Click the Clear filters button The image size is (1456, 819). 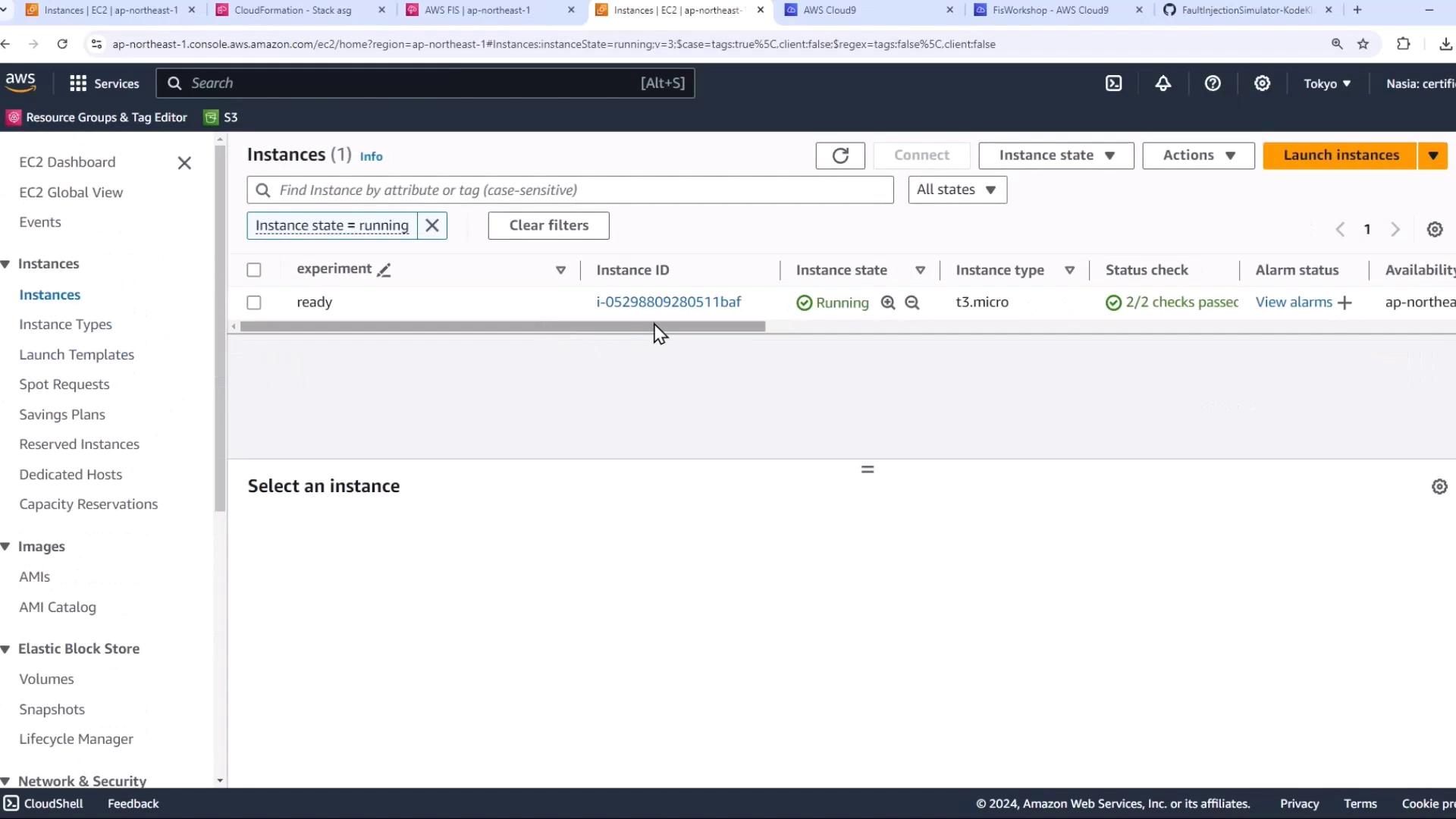click(x=548, y=225)
